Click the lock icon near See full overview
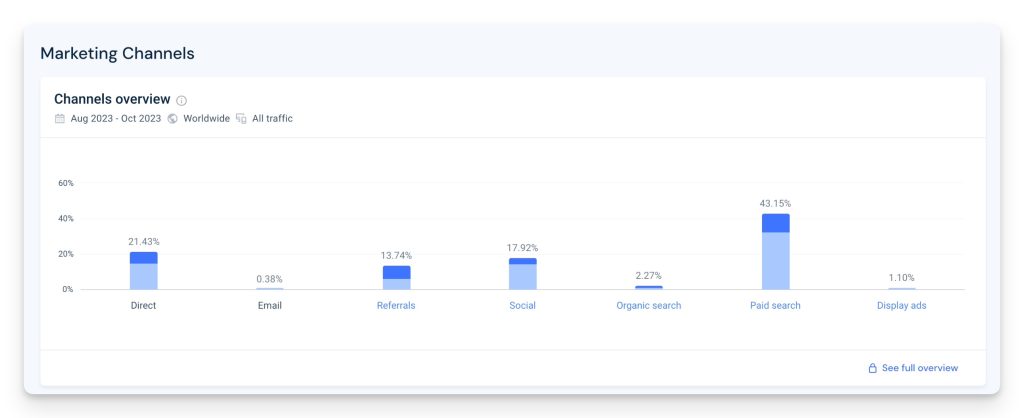Viewport: 1024px width, 418px height. [x=872, y=368]
